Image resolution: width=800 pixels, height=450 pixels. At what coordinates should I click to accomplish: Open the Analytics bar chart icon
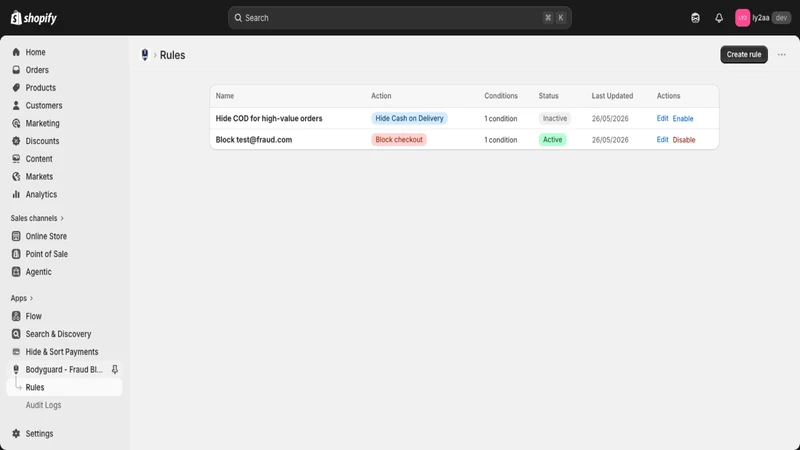pyautogui.click(x=16, y=194)
